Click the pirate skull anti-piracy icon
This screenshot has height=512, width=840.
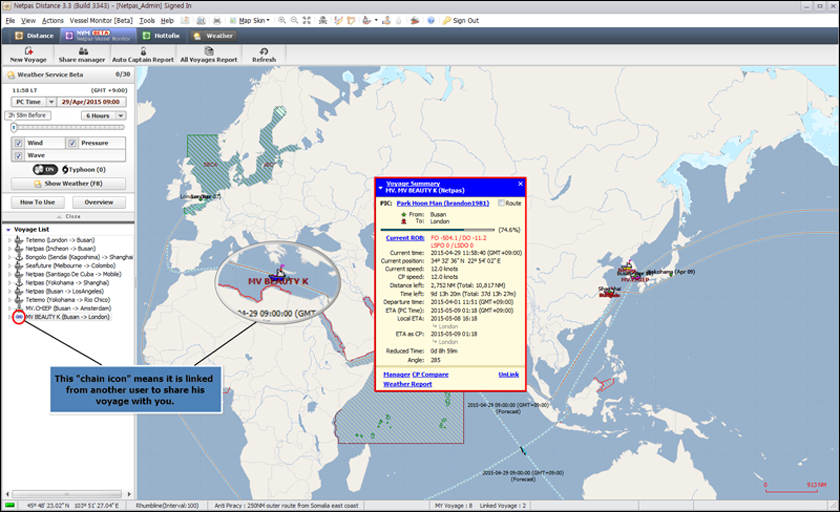point(323,20)
